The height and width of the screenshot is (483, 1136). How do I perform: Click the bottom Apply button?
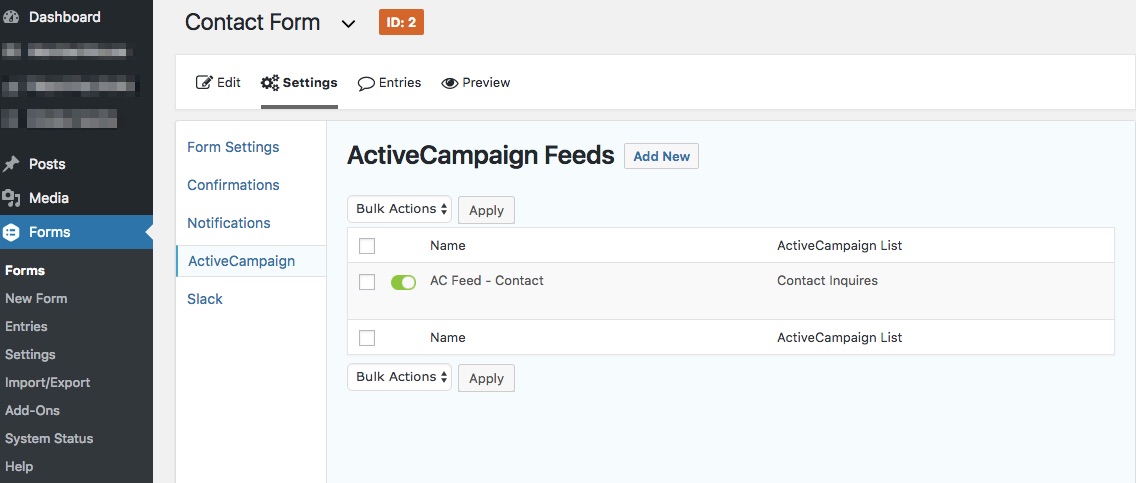(x=486, y=378)
